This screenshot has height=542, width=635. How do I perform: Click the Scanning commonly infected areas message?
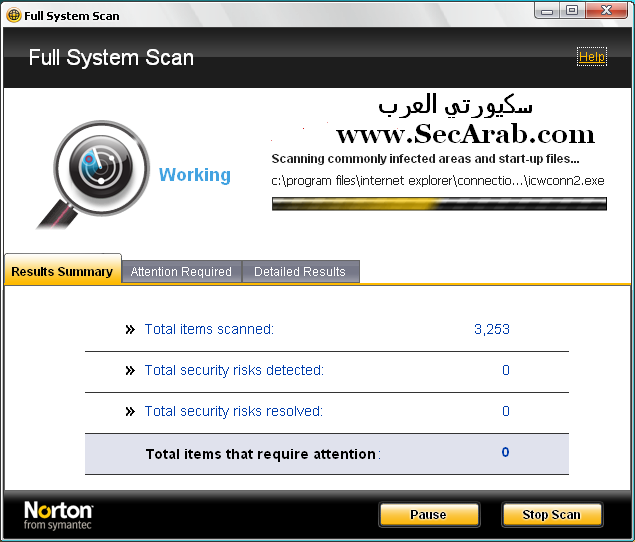coord(425,159)
